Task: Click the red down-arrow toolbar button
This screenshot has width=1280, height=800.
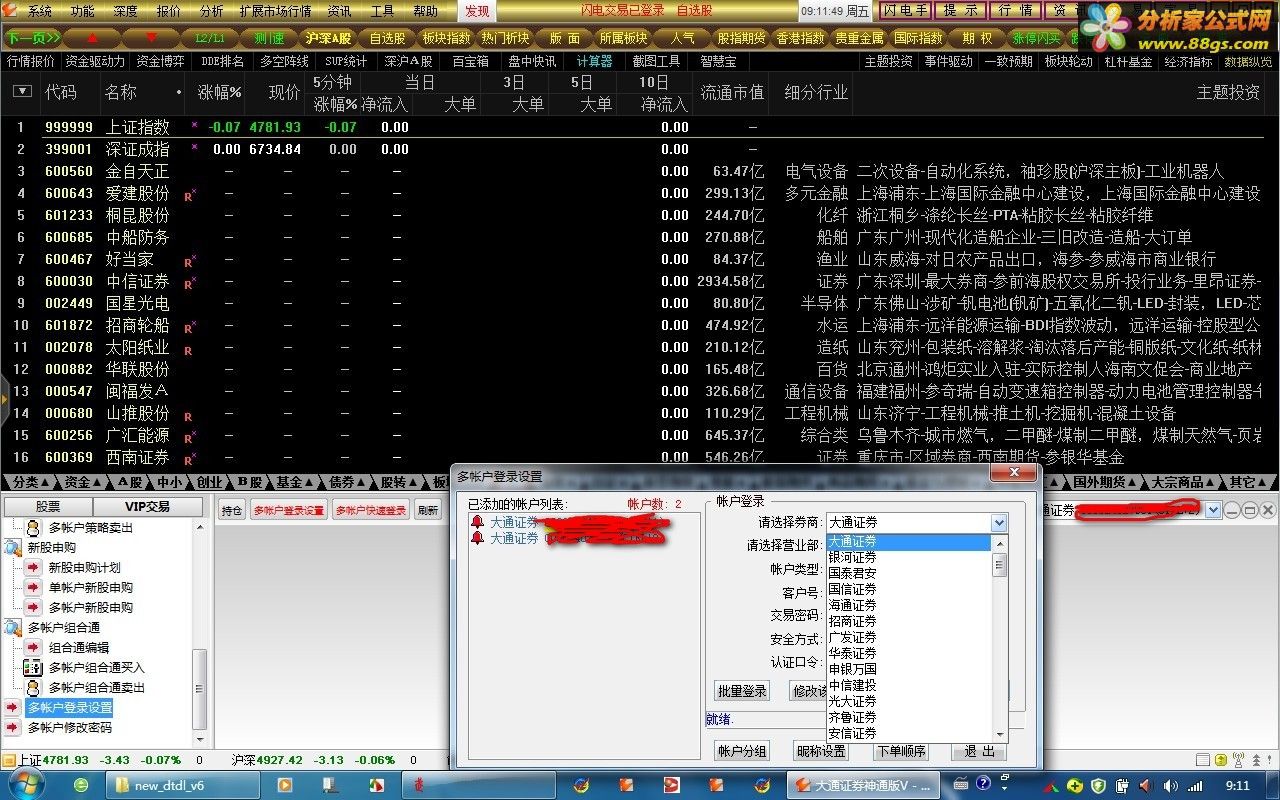Action: 151,38
